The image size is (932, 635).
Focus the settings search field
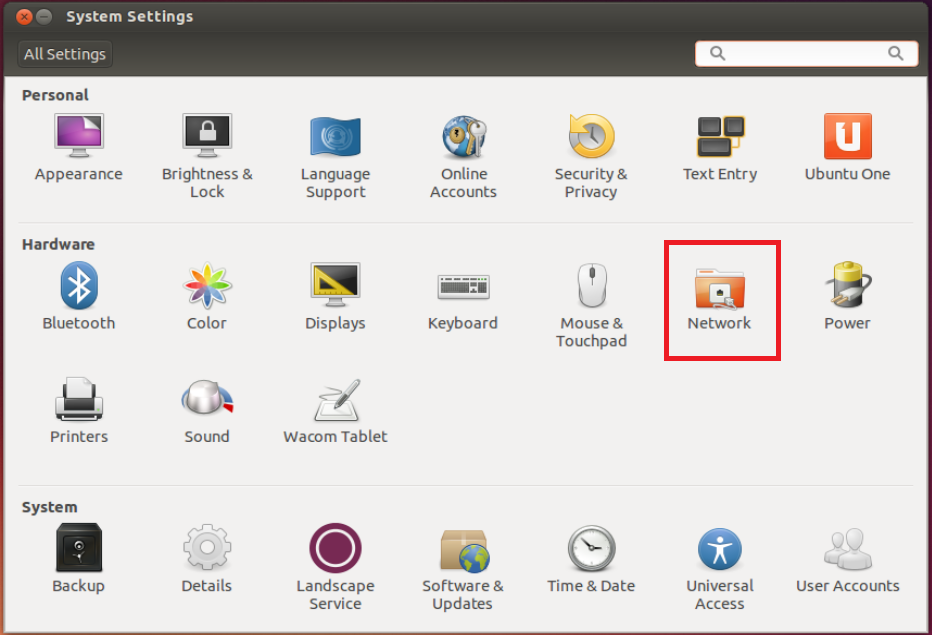tap(806, 54)
